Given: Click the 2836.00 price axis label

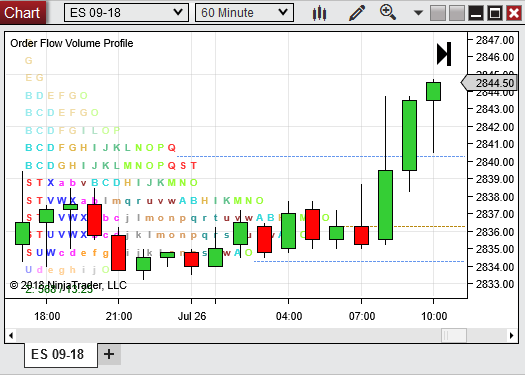Looking at the screenshot, I should pyautogui.click(x=495, y=231).
